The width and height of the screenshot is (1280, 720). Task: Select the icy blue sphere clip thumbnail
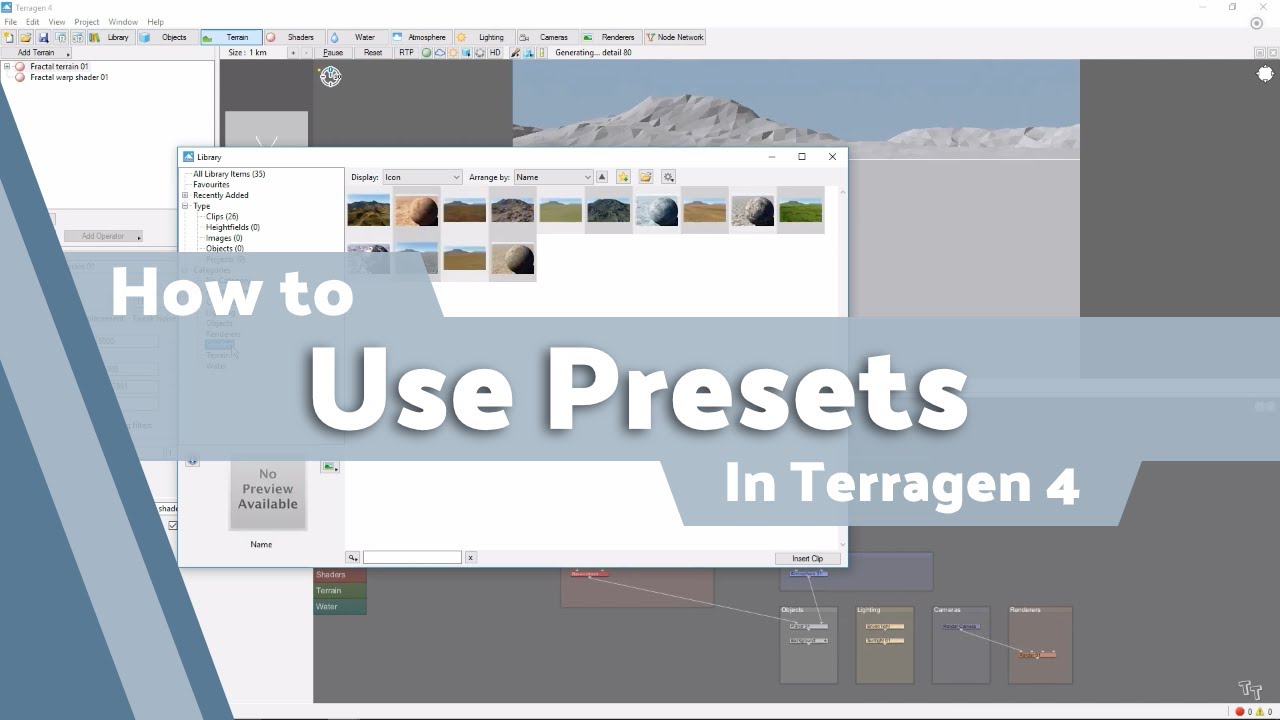[x=657, y=210]
